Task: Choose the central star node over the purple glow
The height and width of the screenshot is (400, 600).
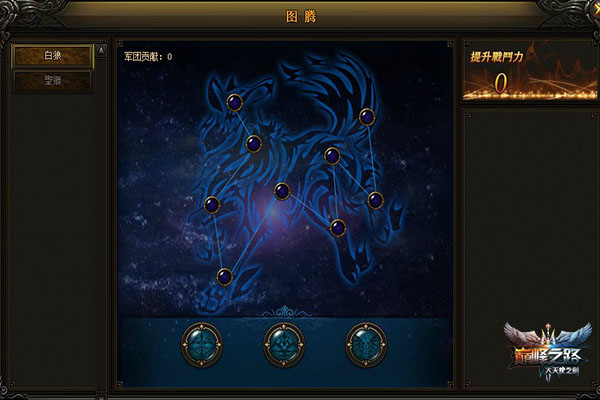Action: 282,191
